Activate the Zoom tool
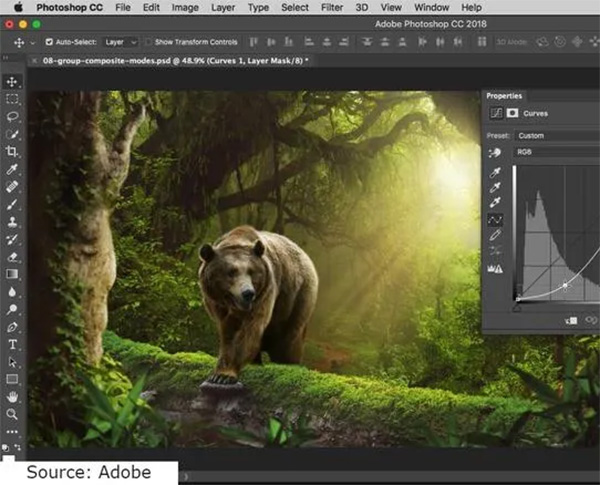Viewport: 600px width, 485px height. pyautogui.click(x=12, y=413)
